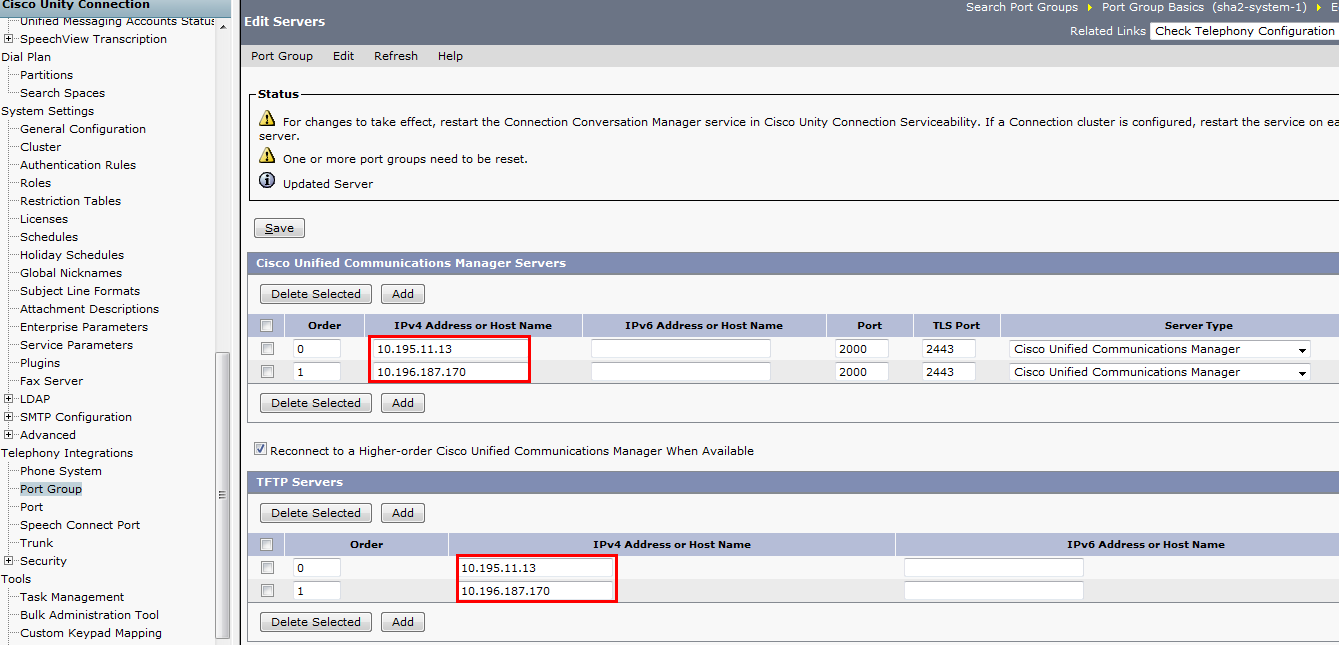Click Delete Selected below TFTP servers table
Viewport: 1339px width, 645px height.
[x=316, y=622]
